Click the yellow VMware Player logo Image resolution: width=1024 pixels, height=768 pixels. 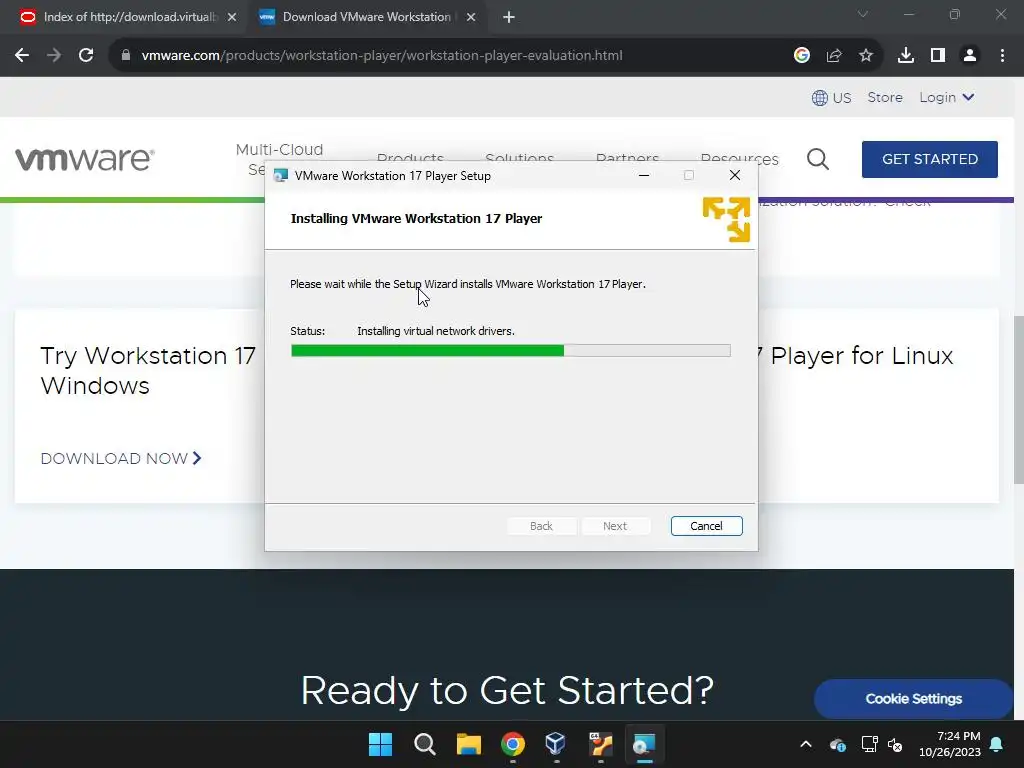pyautogui.click(x=726, y=219)
